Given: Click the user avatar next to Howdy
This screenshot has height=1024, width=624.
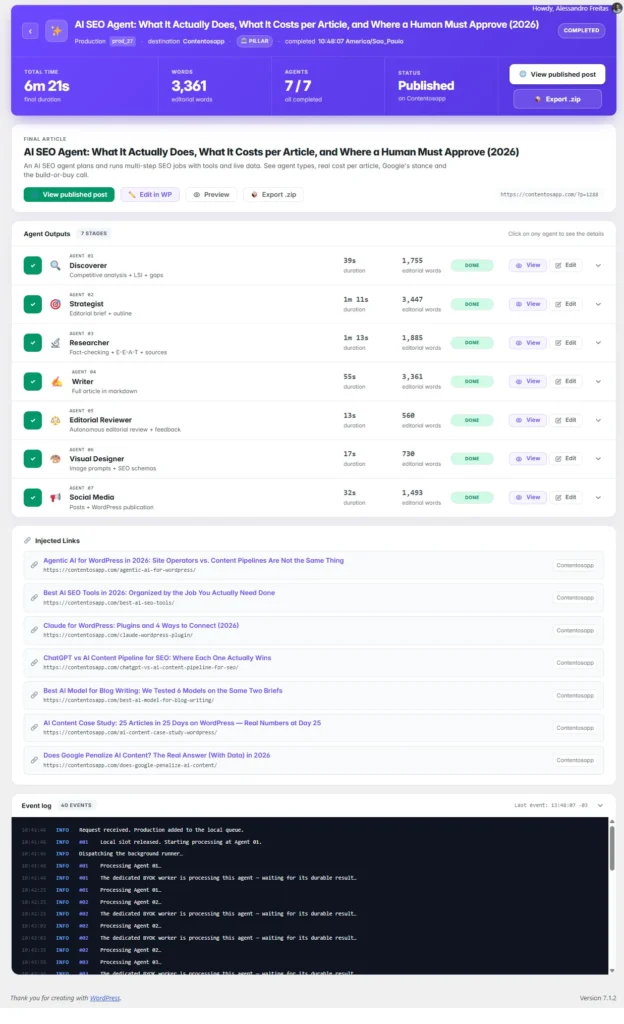Looking at the screenshot, I should pos(617,8).
